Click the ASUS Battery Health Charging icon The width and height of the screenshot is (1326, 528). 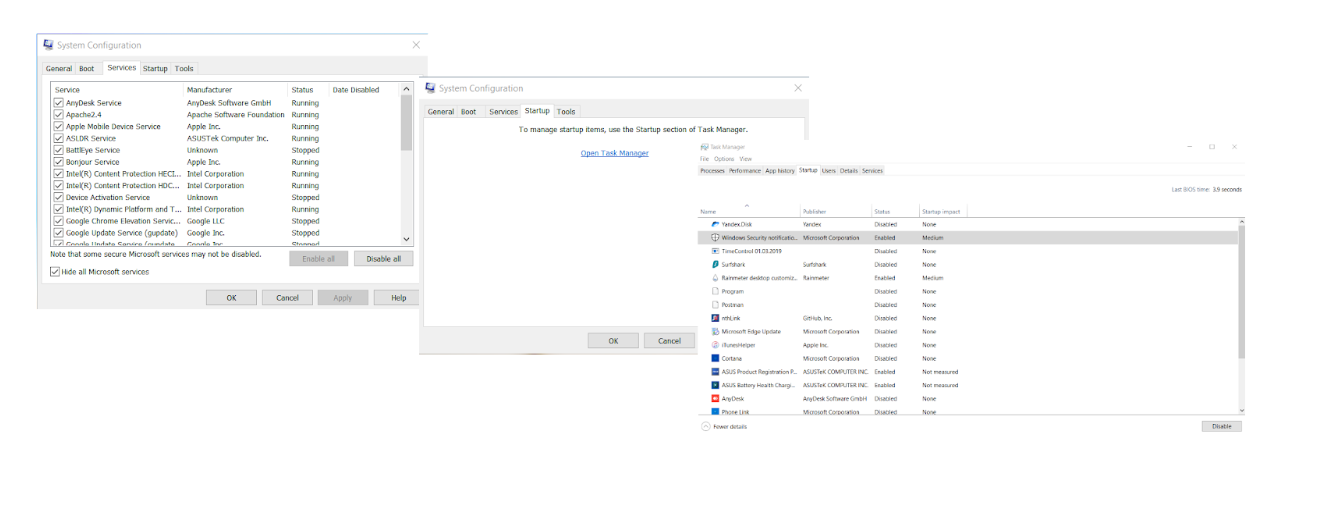[x=715, y=385]
